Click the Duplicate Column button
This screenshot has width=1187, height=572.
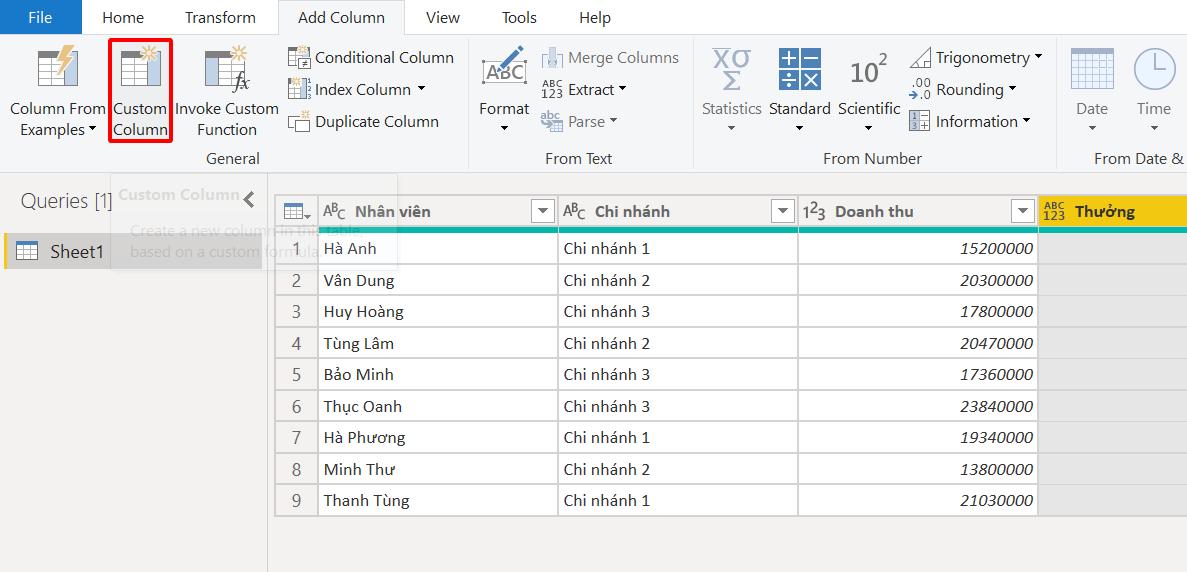(x=363, y=122)
